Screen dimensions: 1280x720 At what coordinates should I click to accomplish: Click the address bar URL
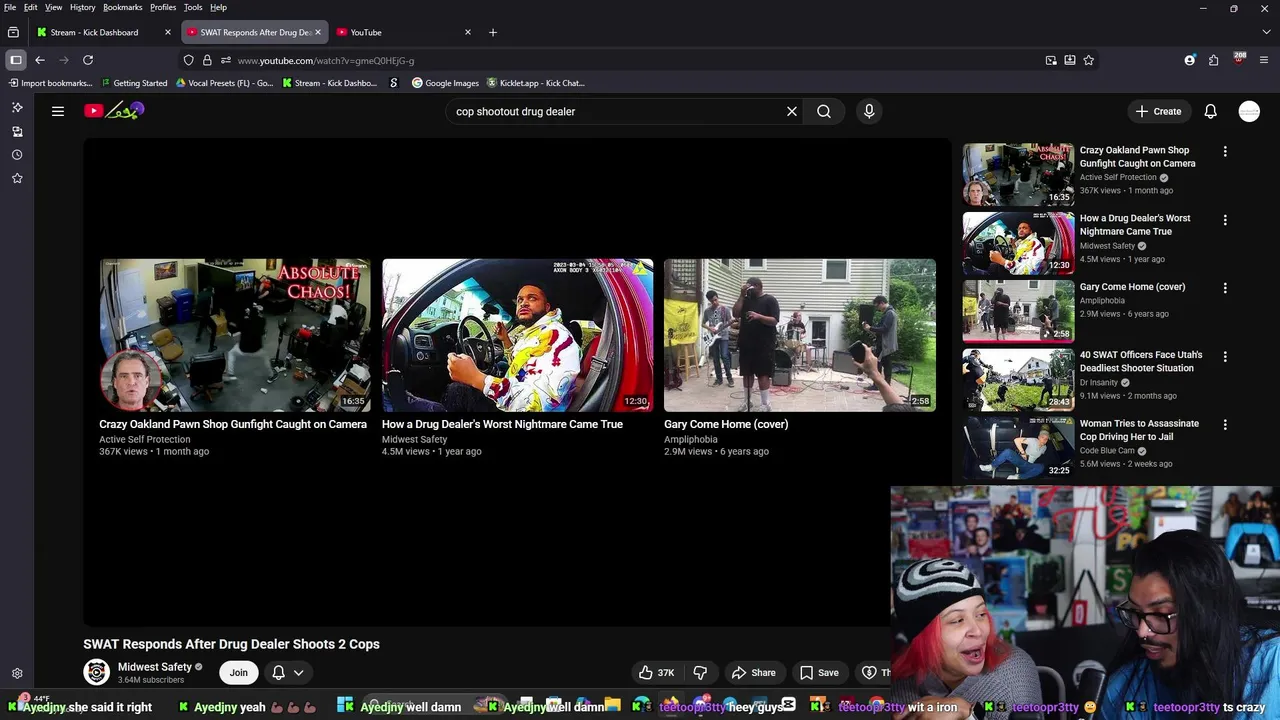click(x=326, y=60)
